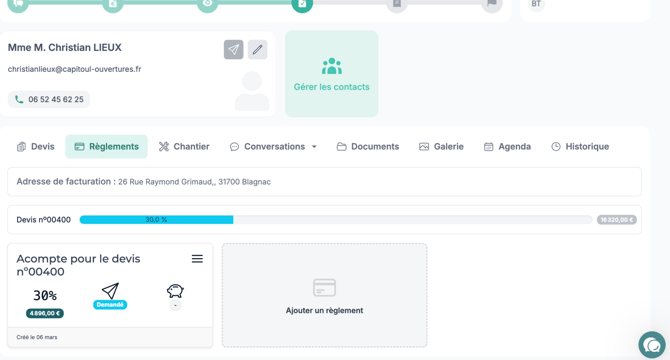The image size is (670, 360).
Task: Click the flag step at tracker end
Action: pos(492,3)
